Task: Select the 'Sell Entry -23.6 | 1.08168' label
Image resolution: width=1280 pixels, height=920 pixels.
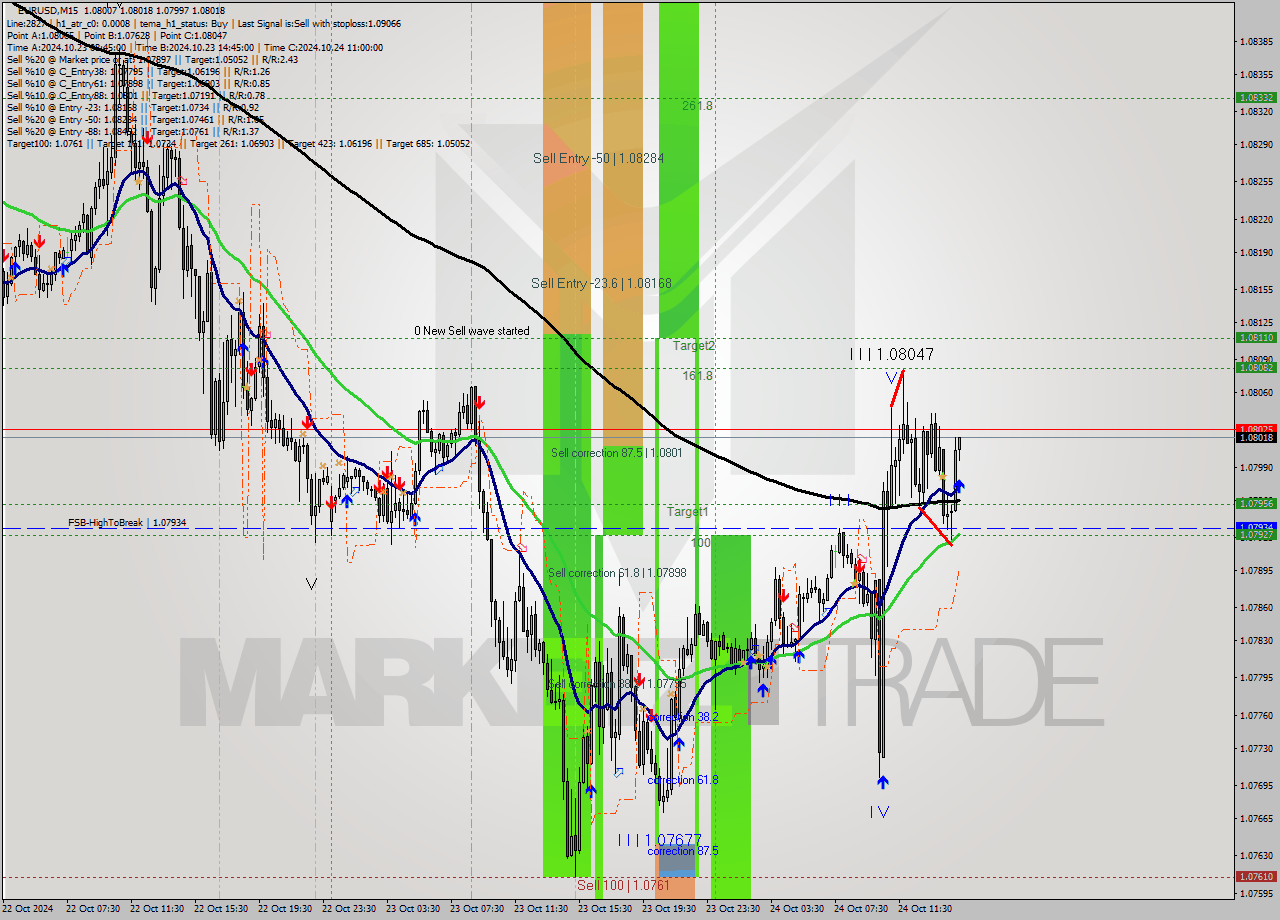Action: 601,283
